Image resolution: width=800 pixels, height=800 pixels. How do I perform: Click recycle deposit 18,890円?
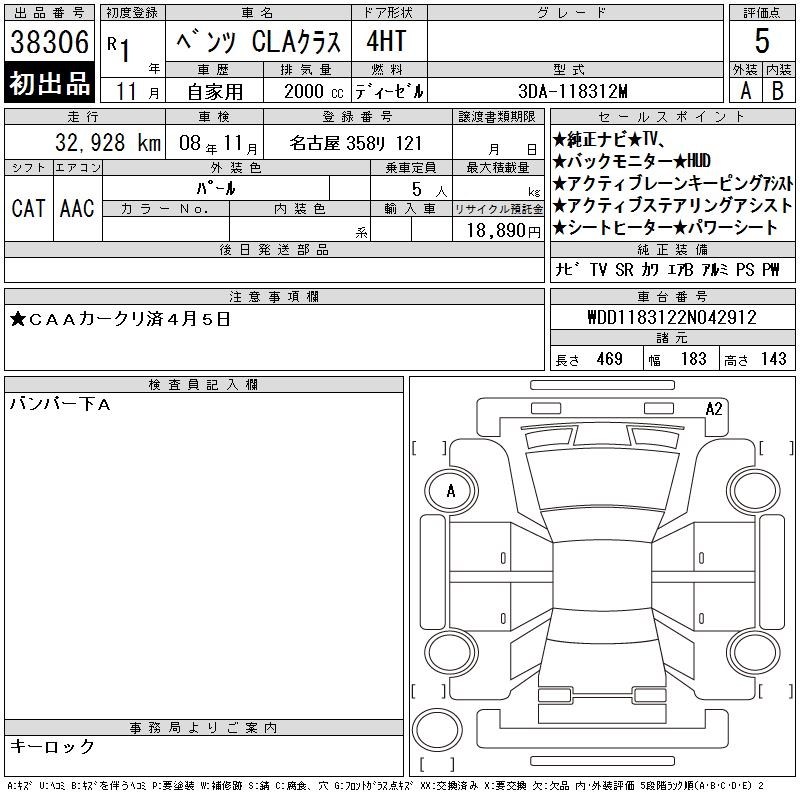tap(504, 231)
